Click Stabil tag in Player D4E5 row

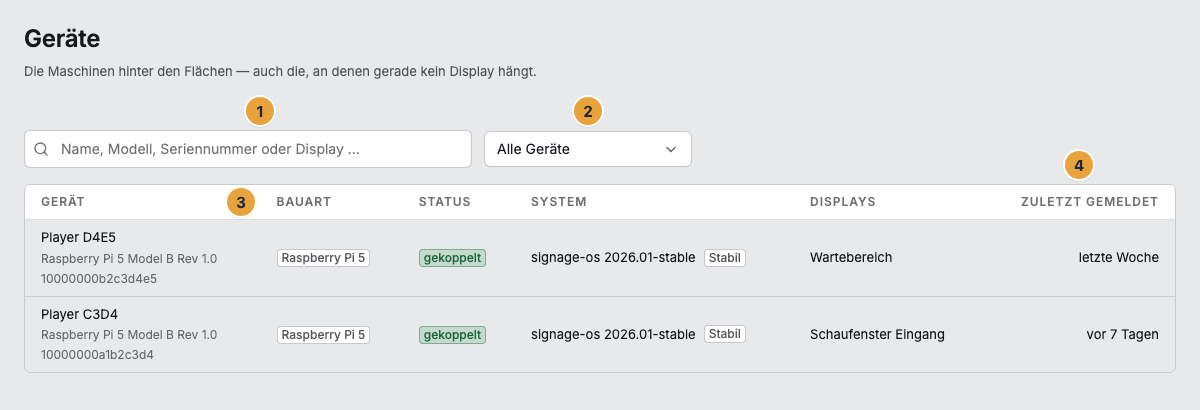pyautogui.click(x=725, y=258)
